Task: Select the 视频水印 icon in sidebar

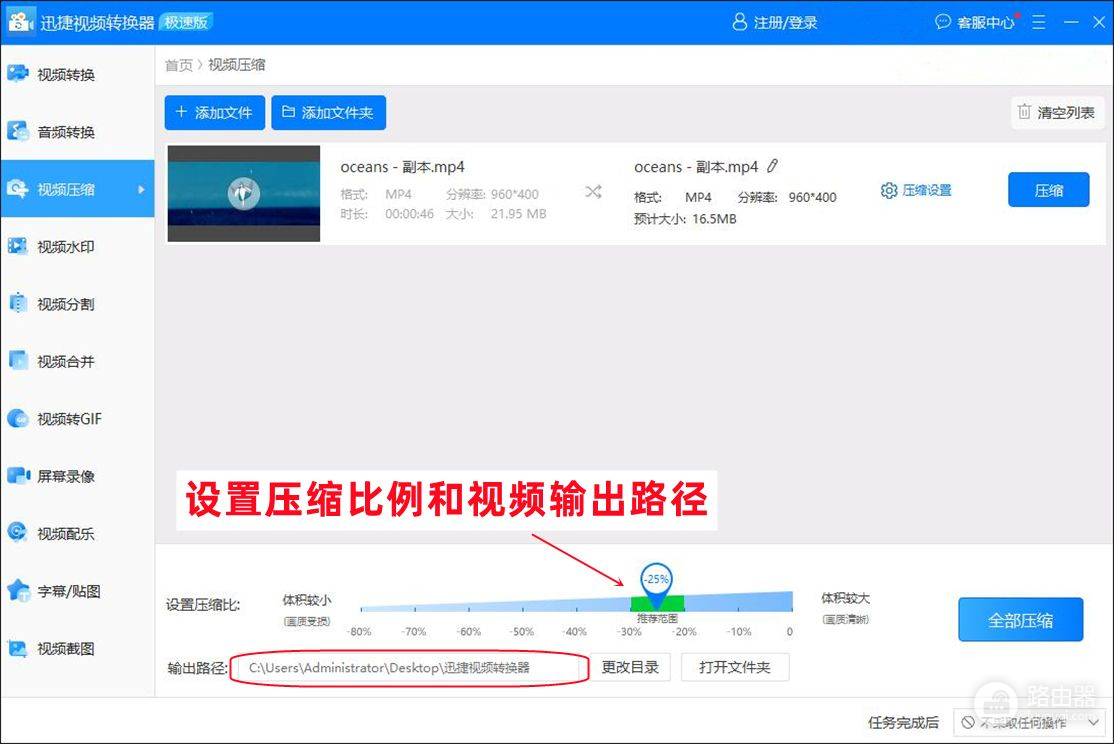Action: pos(18,246)
